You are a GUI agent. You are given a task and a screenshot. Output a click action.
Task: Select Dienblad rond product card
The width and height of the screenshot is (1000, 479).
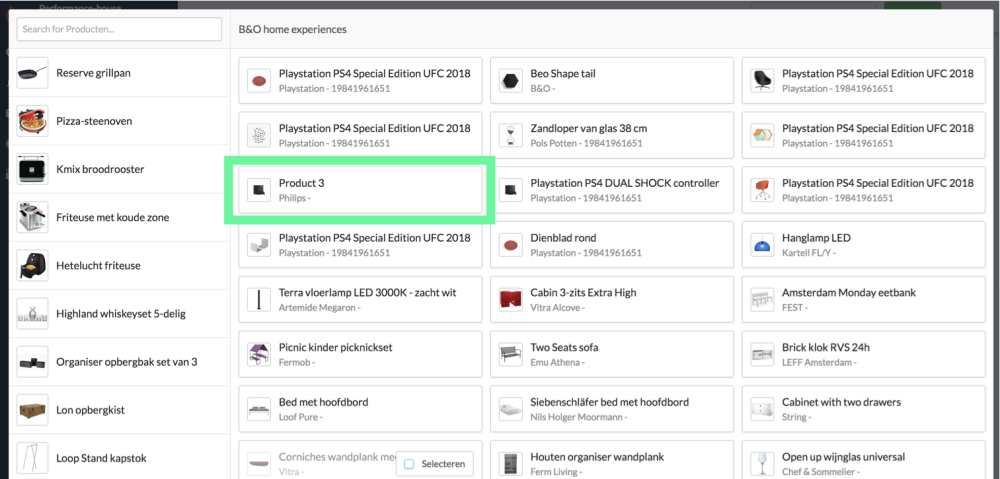click(612, 245)
